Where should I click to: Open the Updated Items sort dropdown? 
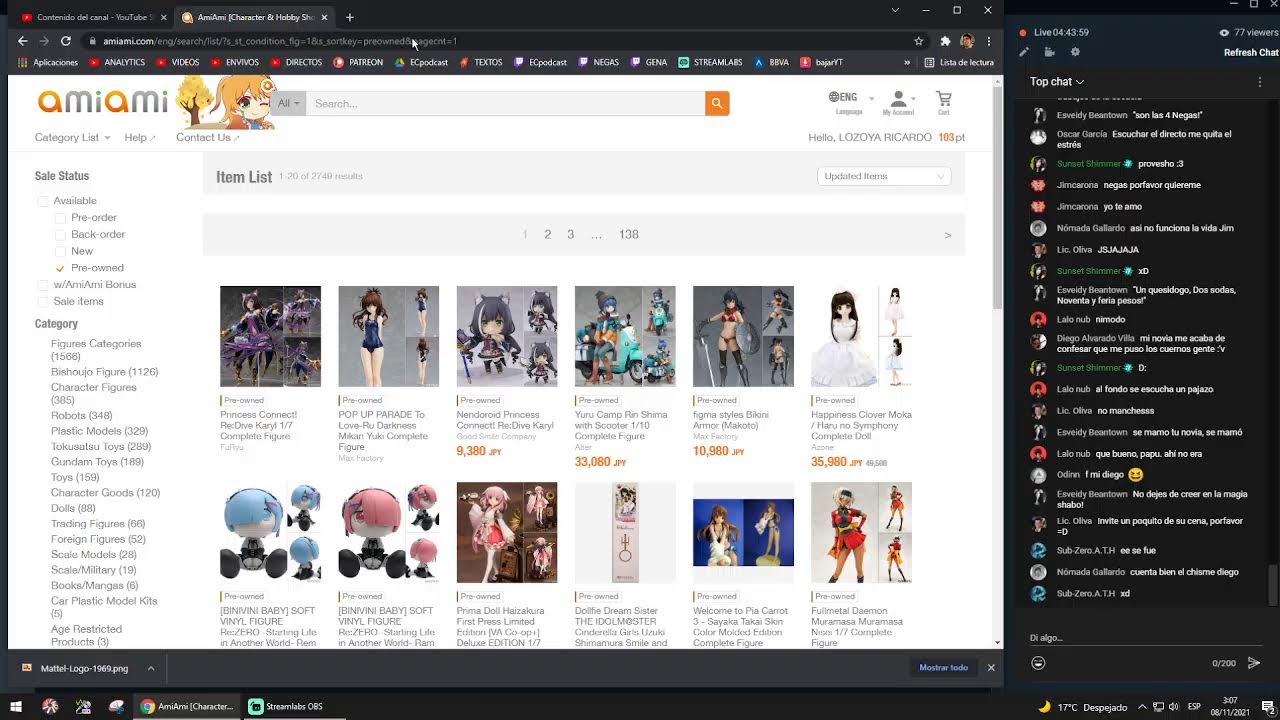point(884,176)
